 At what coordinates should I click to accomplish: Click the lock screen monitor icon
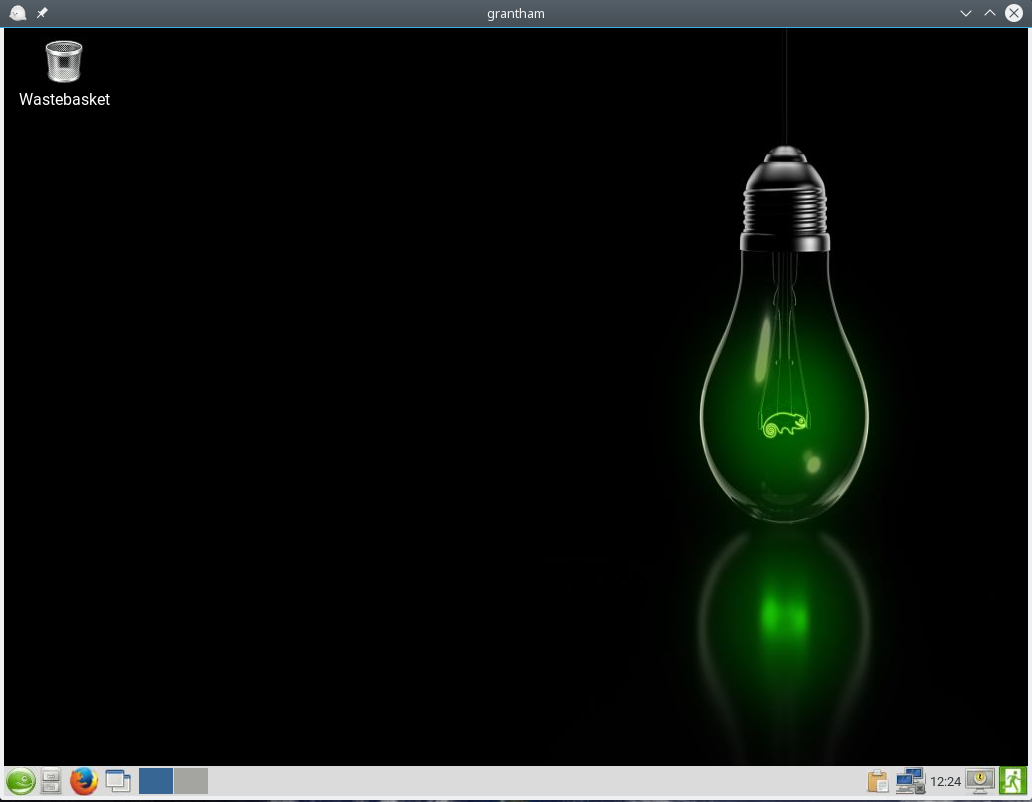[x=980, y=782]
